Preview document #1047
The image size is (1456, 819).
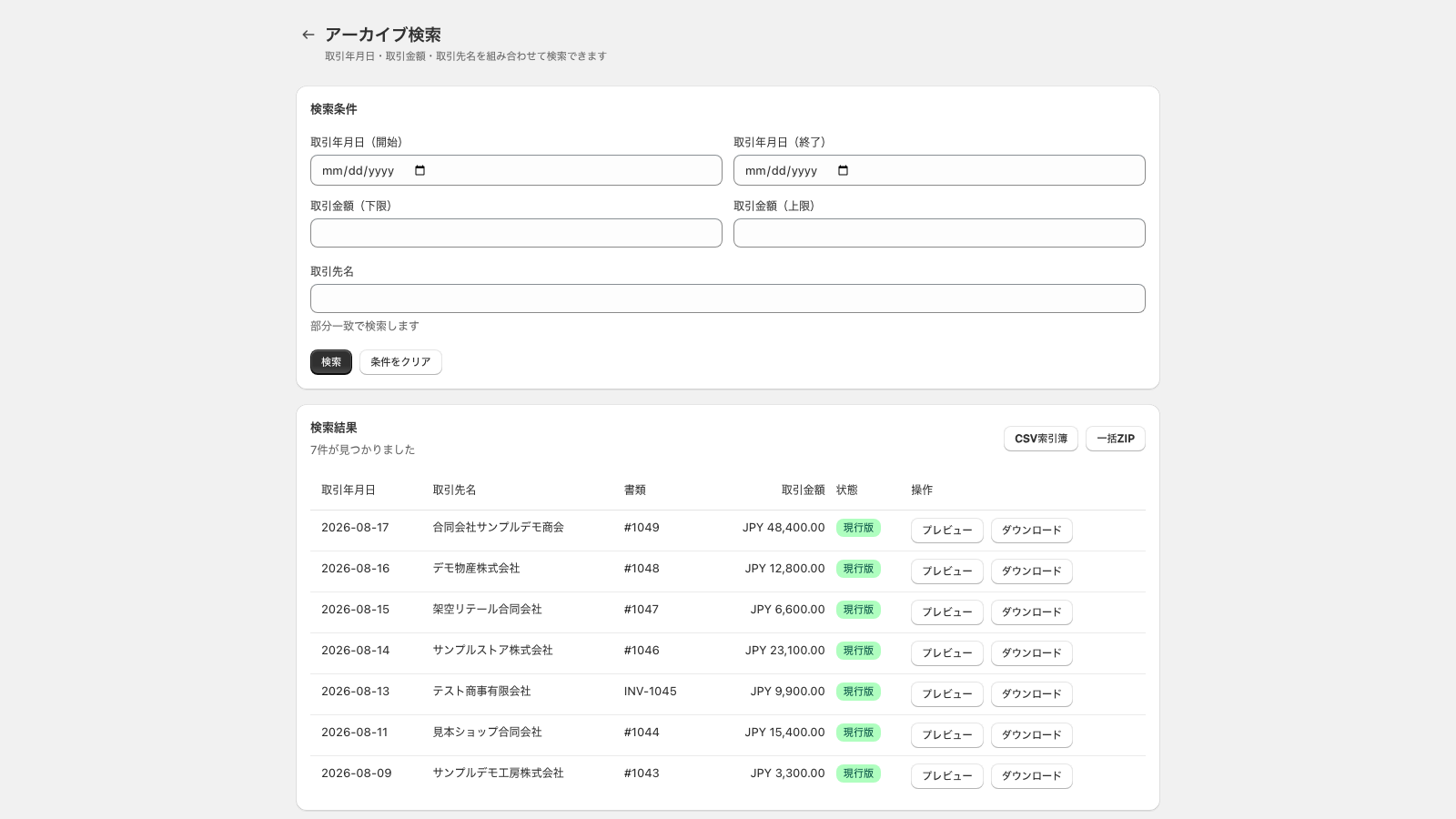tap(947, 612)
